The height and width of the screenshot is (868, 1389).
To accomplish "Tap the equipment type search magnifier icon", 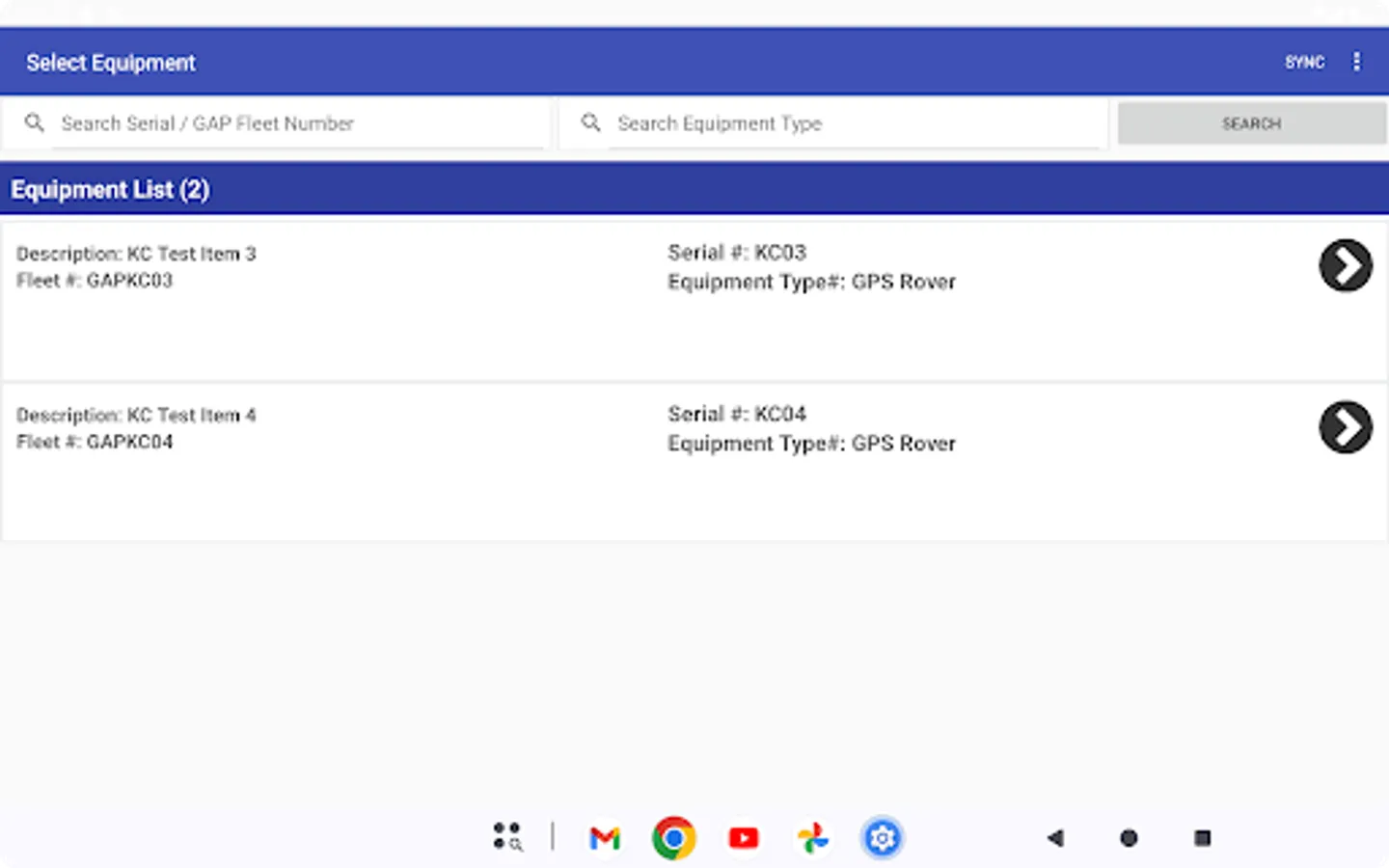I will pyautogui.click(x=590, y=123).
